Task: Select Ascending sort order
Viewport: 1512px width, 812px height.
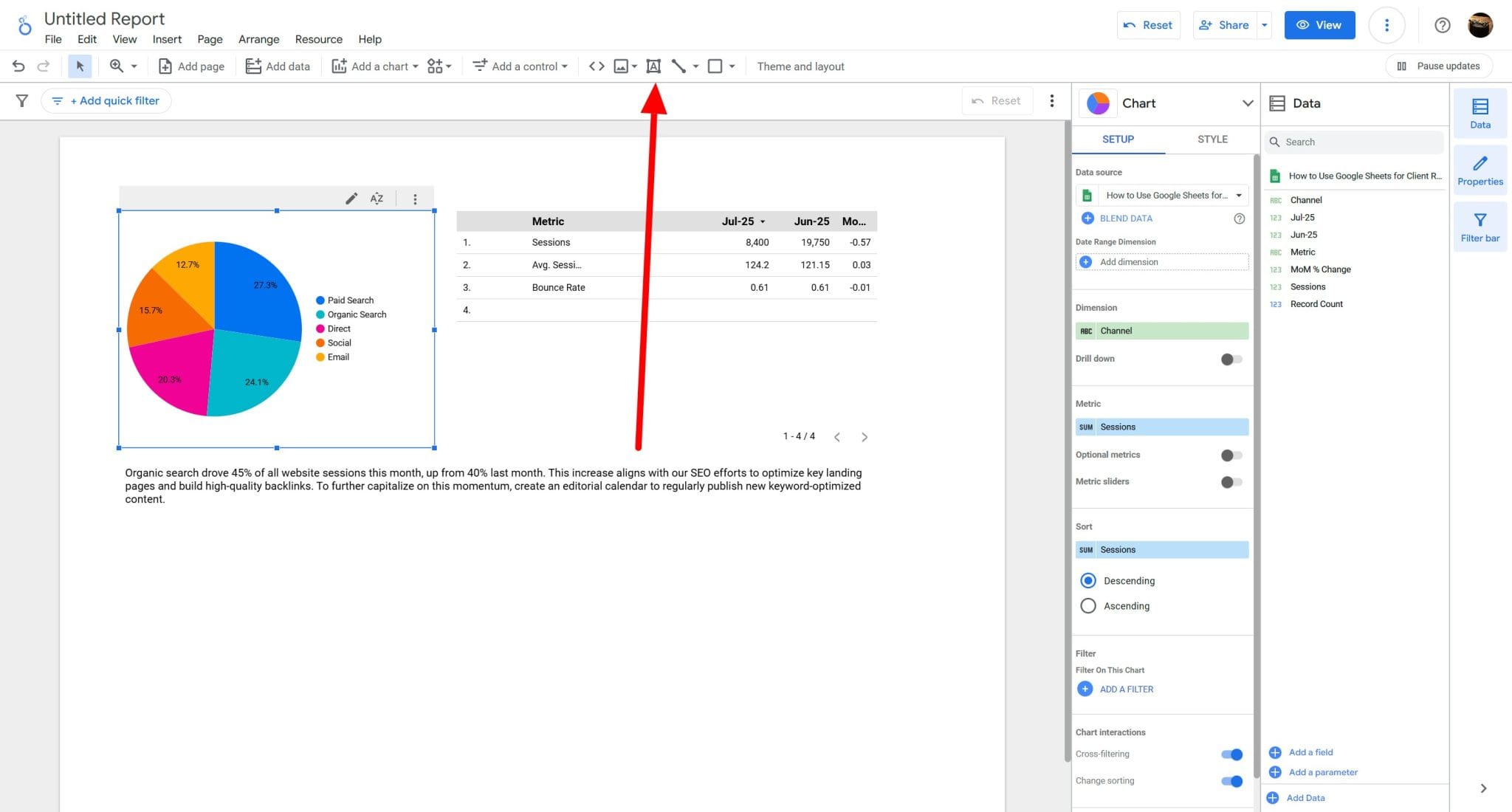Action: pyautogui.click(x=1087, y=605)
